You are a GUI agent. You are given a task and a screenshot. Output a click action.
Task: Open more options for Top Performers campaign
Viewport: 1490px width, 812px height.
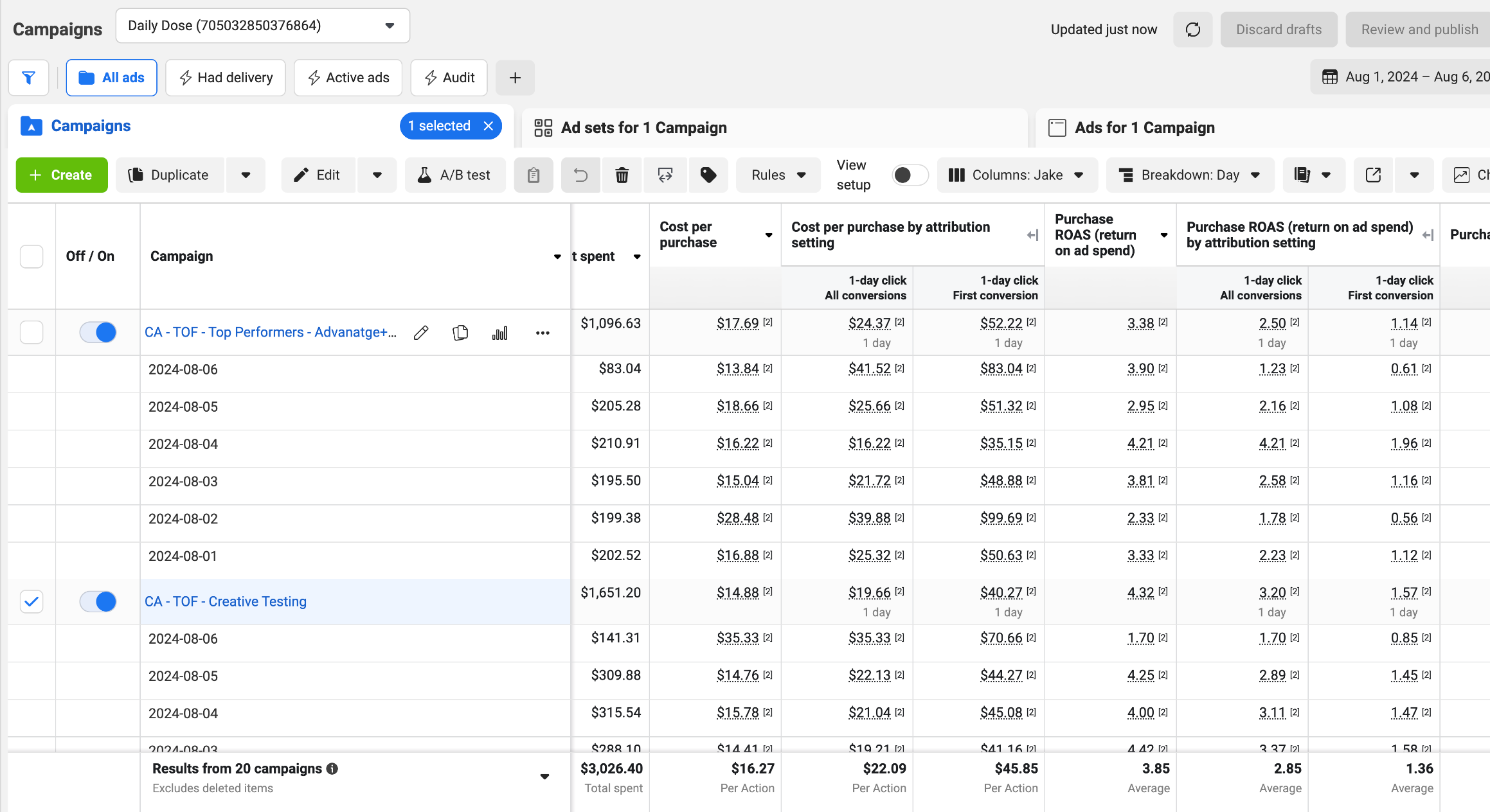coord(543,333)
